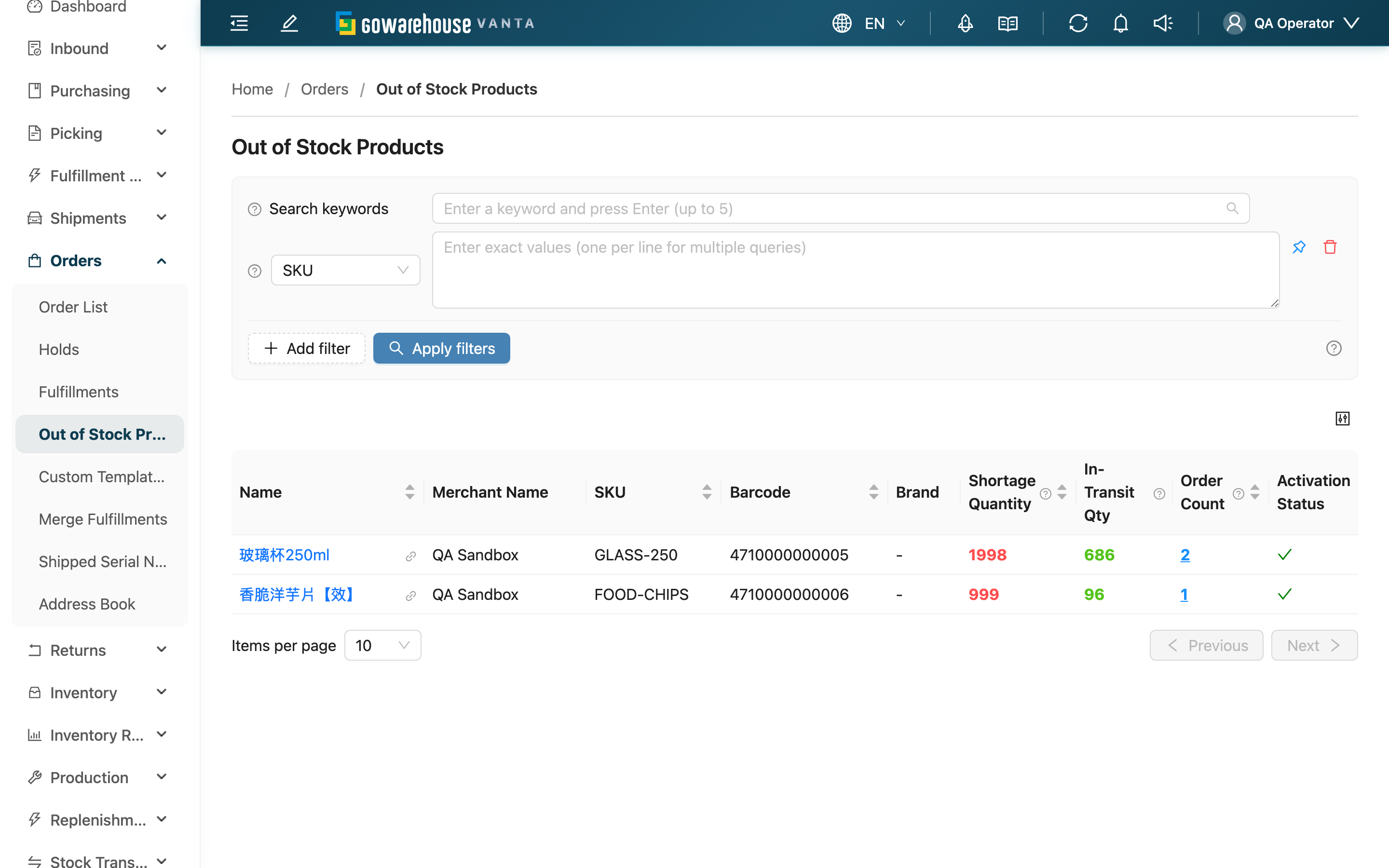This screenshot has height=868, width=1389.
Task: Click the refresh sync icon
Action: pos(1078,23)
